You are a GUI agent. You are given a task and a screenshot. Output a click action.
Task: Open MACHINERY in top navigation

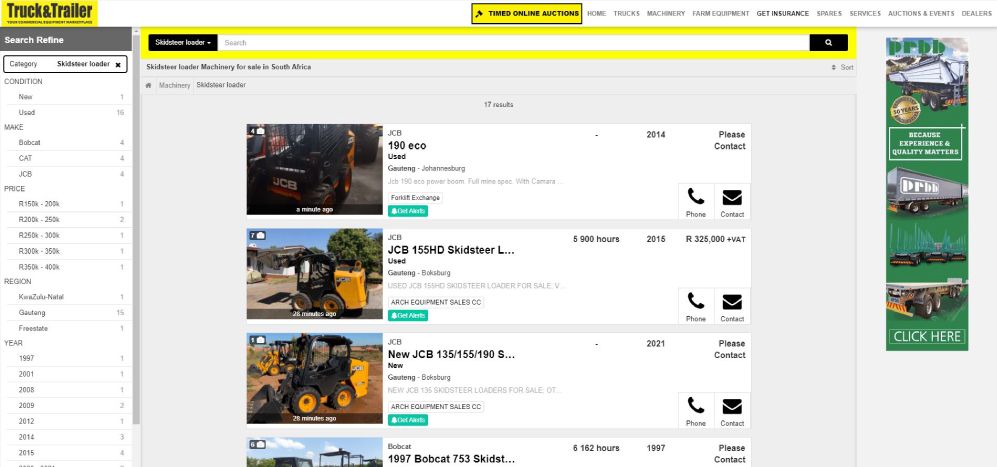666,13
